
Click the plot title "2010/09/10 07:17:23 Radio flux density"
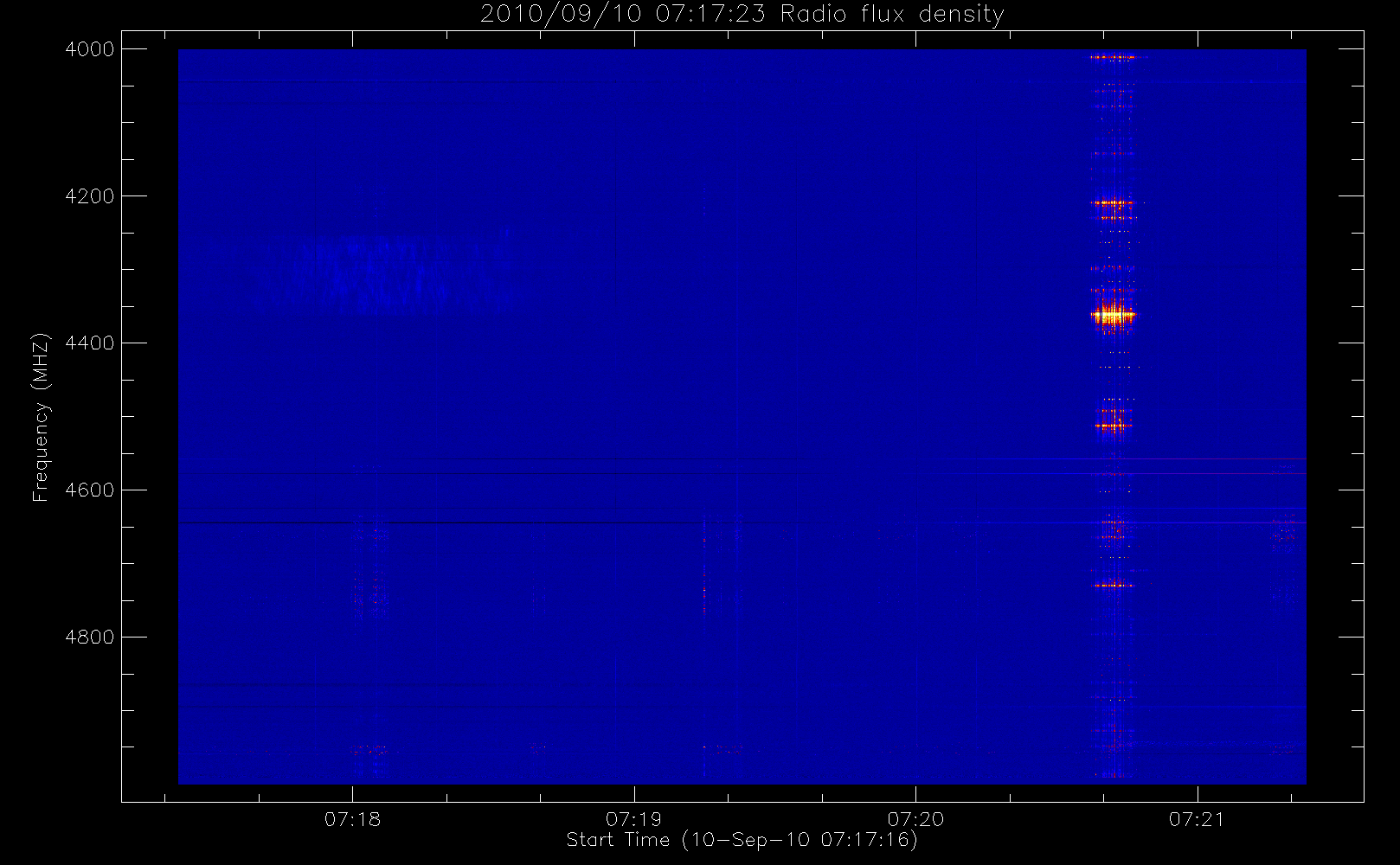tap(742, 14)
